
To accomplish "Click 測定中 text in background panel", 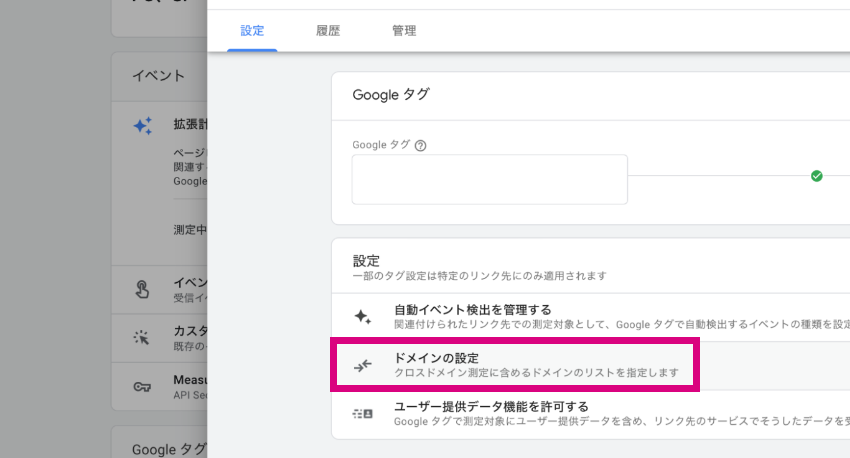I will [190, 230].
